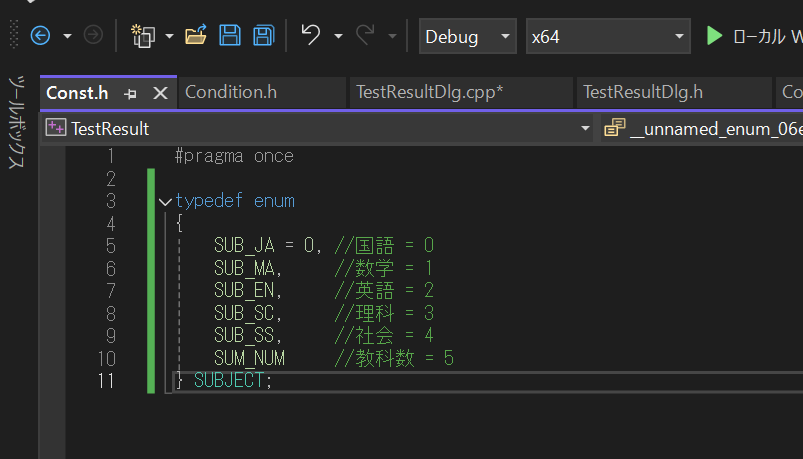The width and height of the screenshot is (803, 459).
Task: Click the Undo arrow icon
Action: pos(311,36)
